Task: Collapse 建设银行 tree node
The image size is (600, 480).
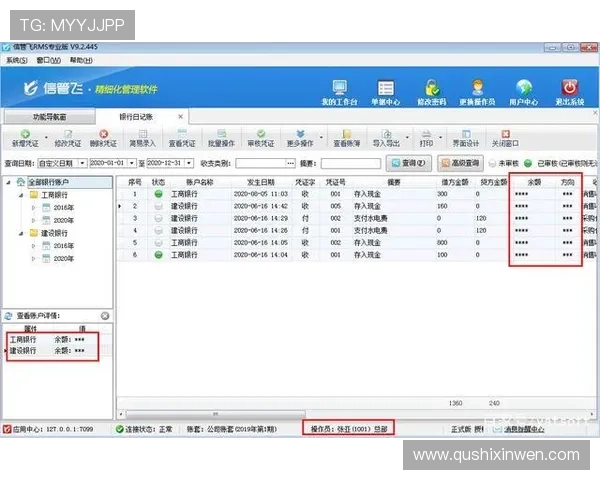Action: coord(21,233)
